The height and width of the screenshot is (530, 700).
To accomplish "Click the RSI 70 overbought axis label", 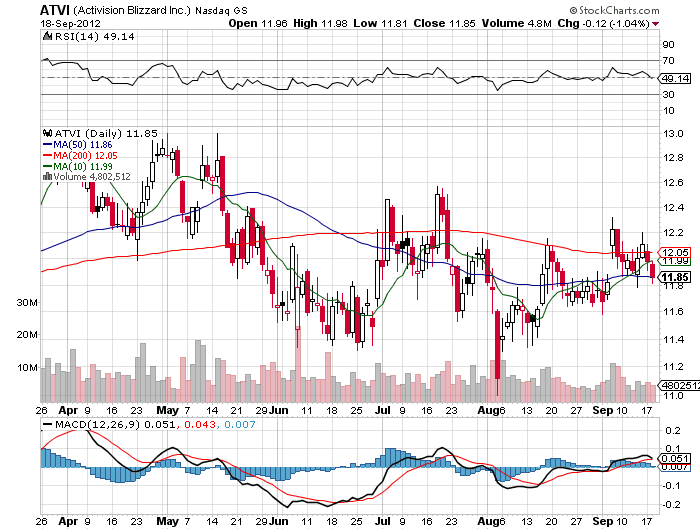I will coord(669,61).
